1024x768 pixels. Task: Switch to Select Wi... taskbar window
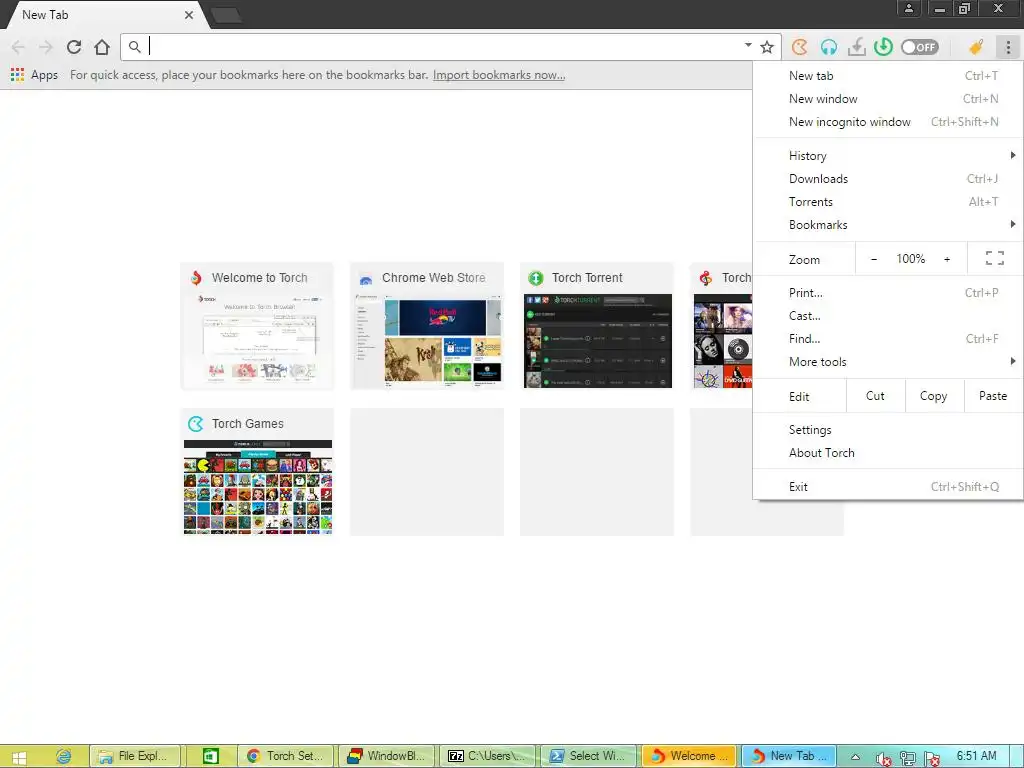pyautogui.click(x=588, y=756)
